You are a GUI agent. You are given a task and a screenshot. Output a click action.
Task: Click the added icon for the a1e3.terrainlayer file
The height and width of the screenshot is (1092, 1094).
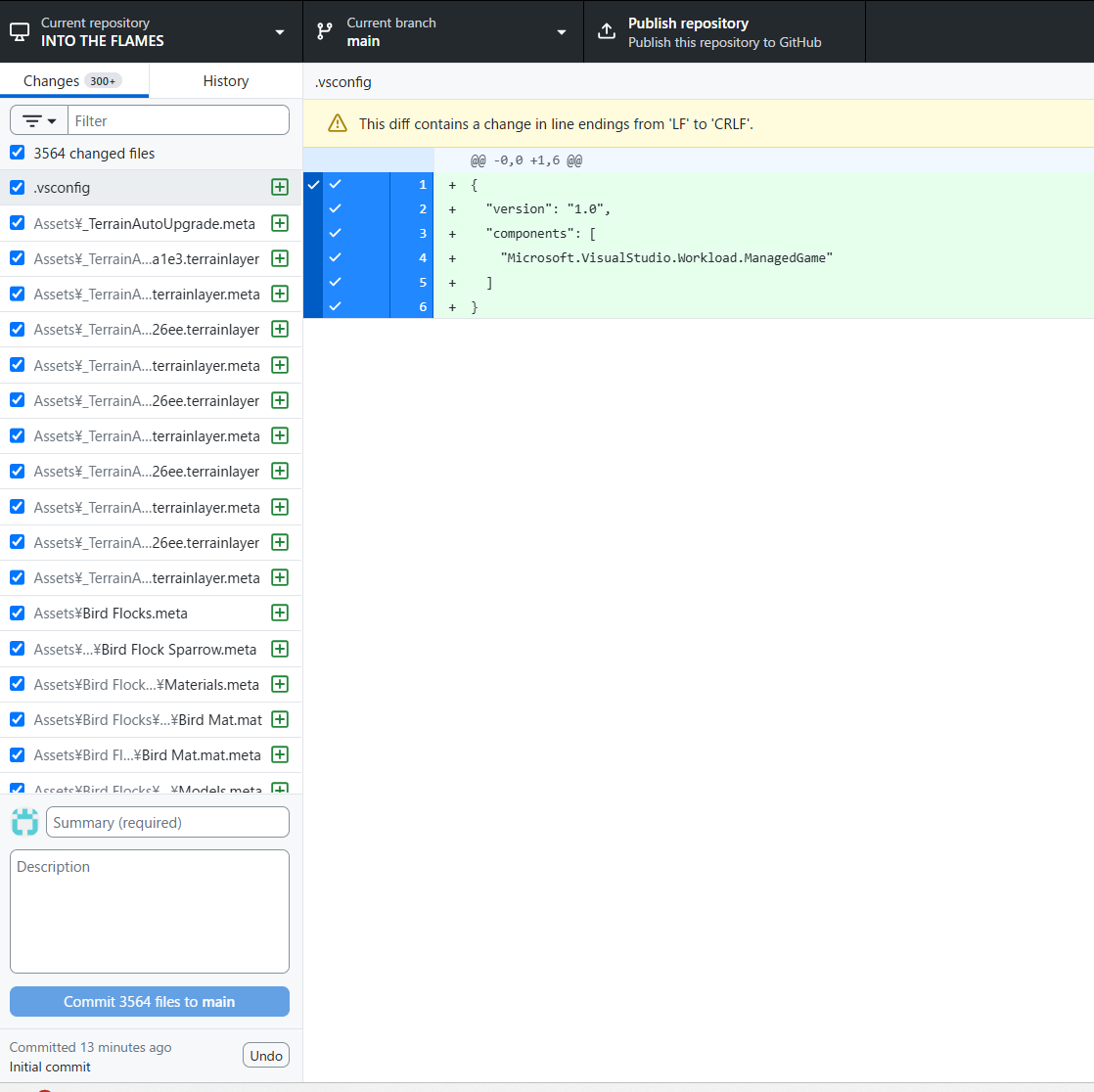click(280, 258)
